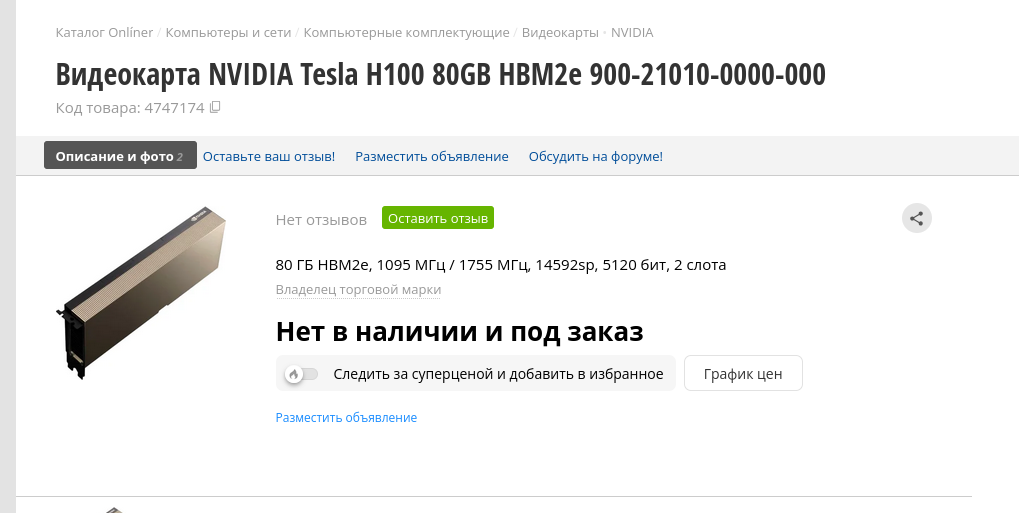This screenshot has width=1019, height=513.
Task: Click the Владелец торговой марки link
Action: tap(358, 290)
